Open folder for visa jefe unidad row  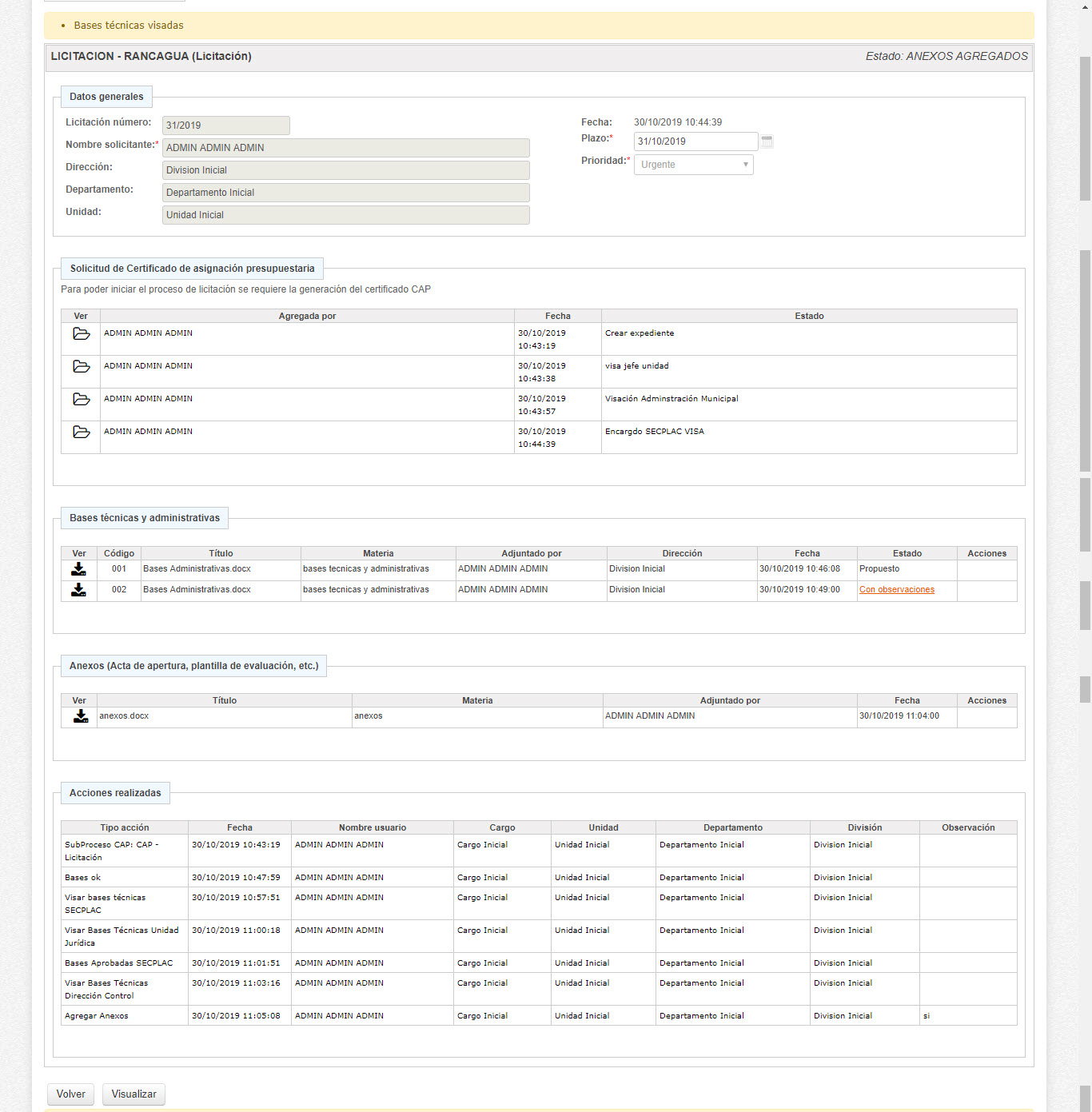click(x=81, y=366)
